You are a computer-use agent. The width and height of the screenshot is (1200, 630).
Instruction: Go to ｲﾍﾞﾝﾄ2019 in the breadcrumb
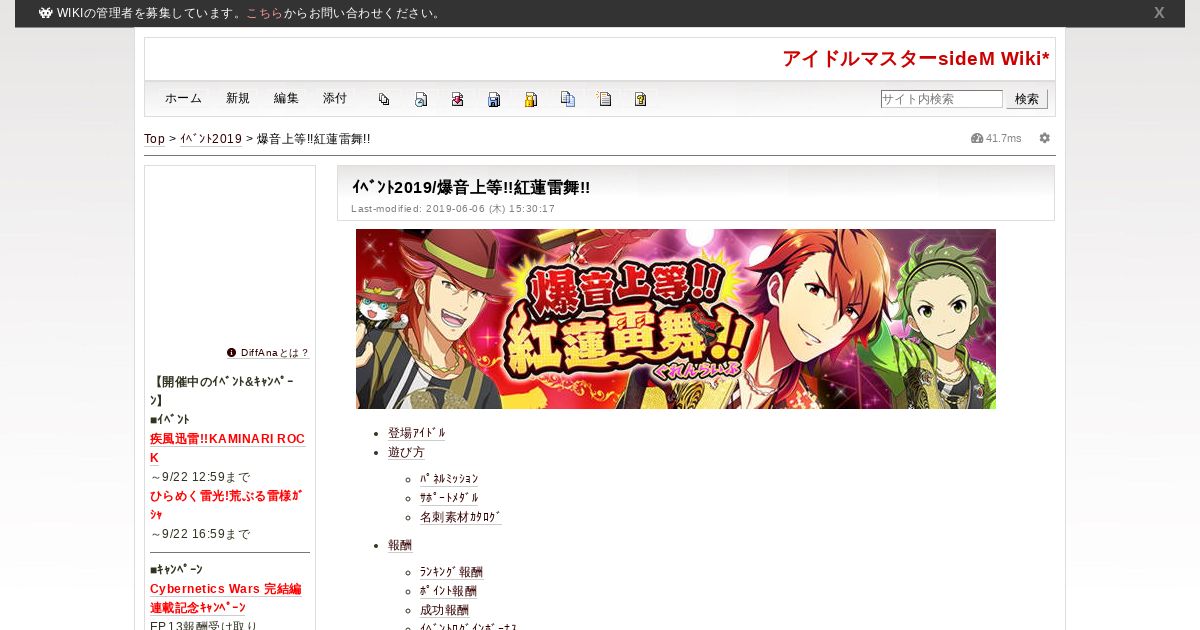coord(211,139)
